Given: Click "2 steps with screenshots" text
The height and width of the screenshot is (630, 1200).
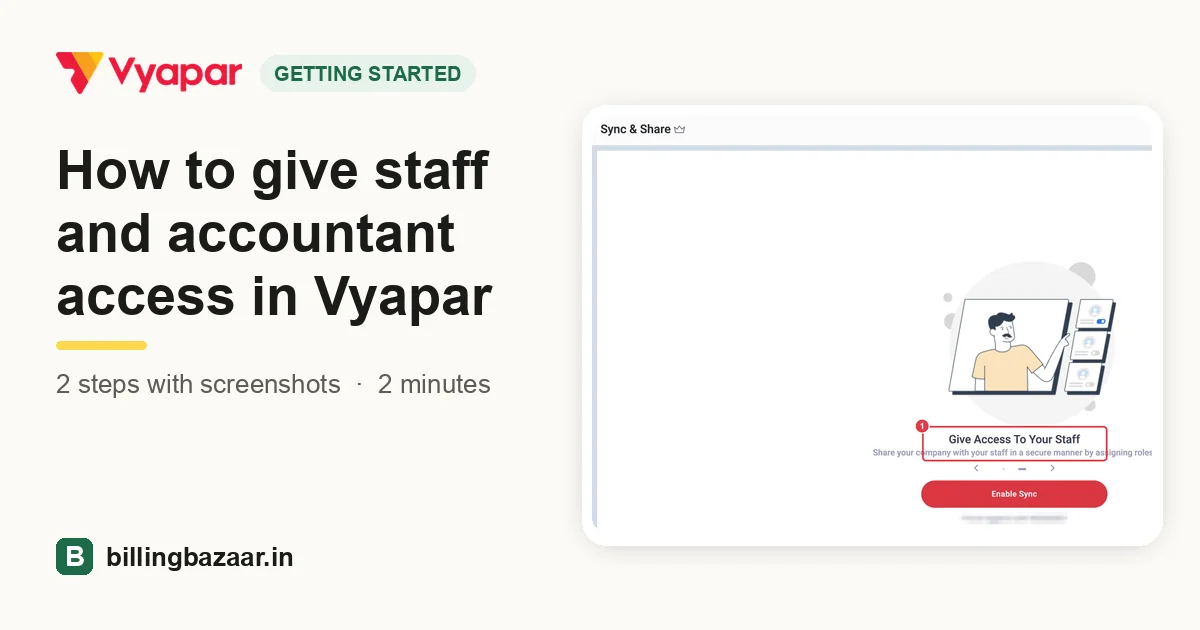Looking at the screenshot, I should click(198, 384).
